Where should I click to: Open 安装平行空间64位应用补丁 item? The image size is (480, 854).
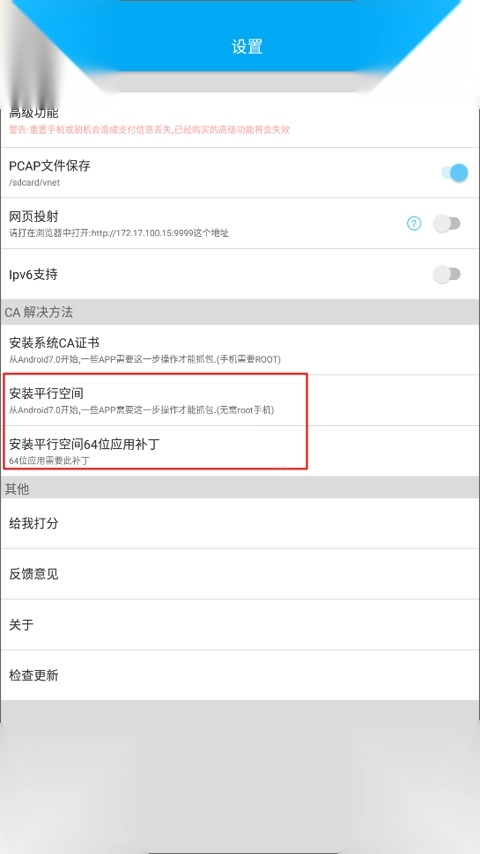point(240,451)
